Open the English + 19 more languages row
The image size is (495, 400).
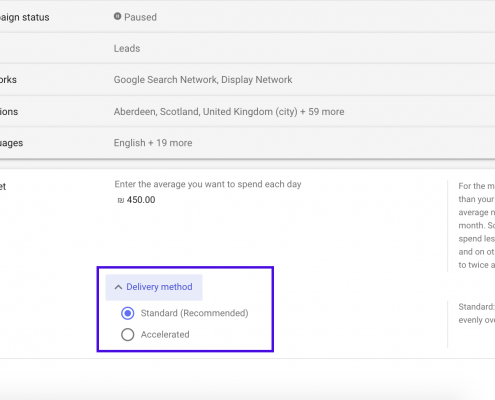(247, 143)
